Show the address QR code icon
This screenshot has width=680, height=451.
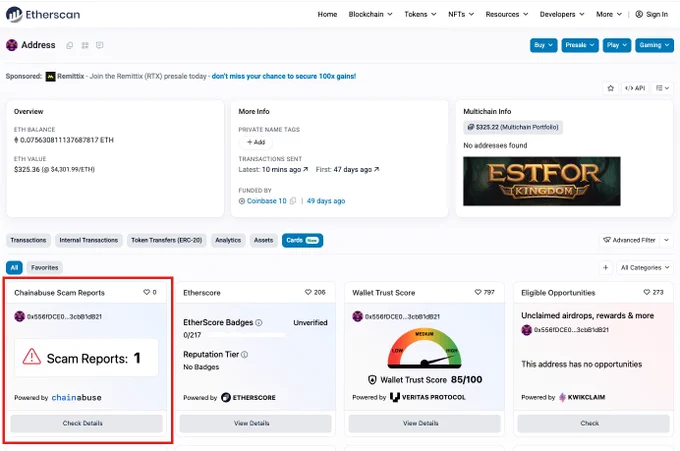pos(85,45)
